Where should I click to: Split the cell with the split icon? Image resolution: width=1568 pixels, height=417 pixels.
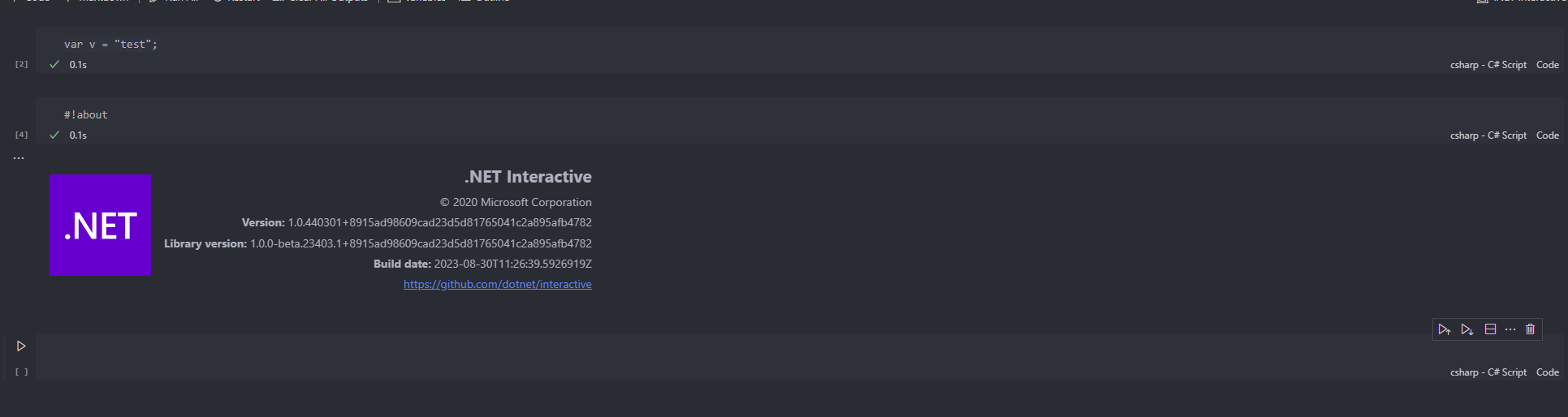[x=1490, y=329]
